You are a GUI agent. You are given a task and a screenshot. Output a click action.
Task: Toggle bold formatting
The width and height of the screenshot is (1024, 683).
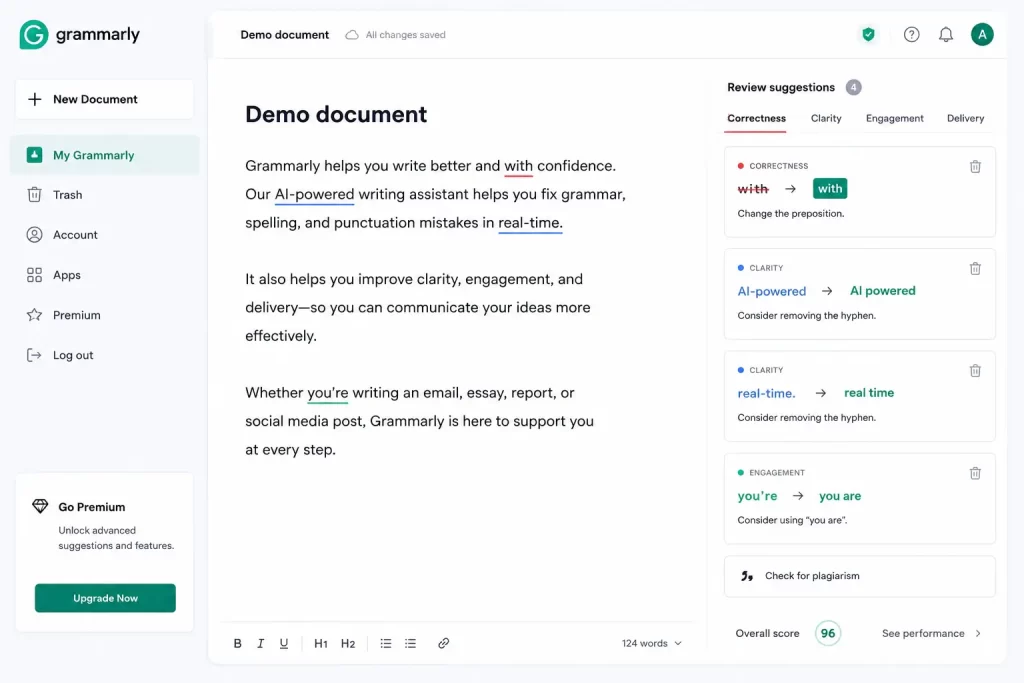coord(238,643)
